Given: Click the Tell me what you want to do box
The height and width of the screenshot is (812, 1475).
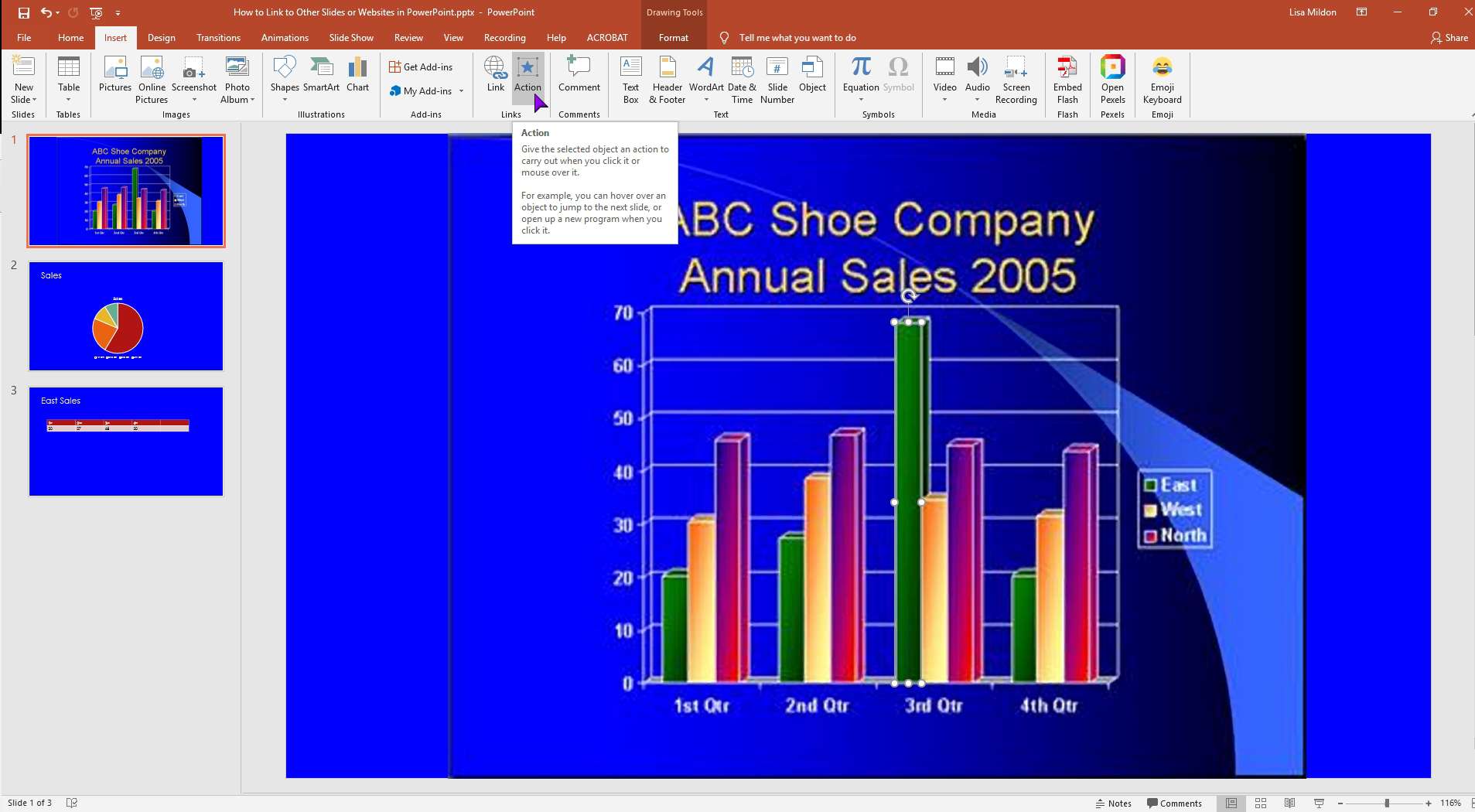Looking at the screenshot, I should 797,37.
